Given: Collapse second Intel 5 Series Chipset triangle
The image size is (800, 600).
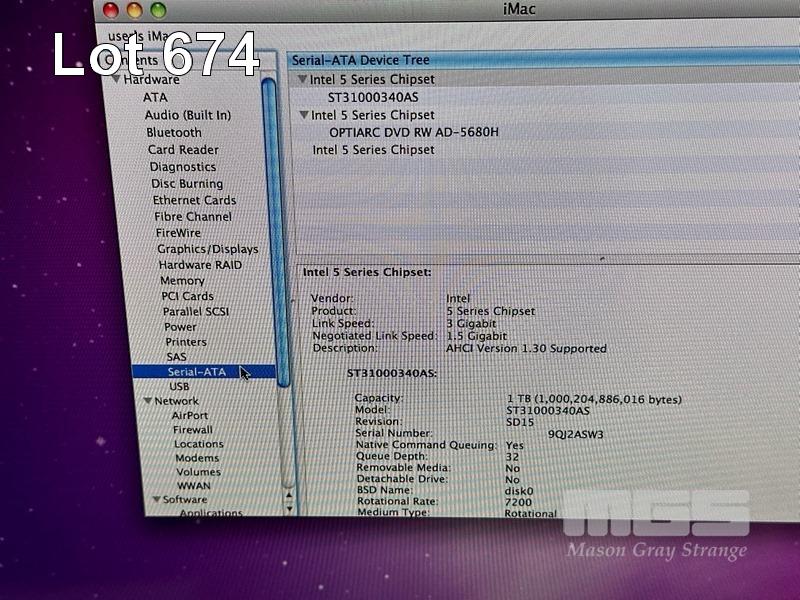Looking at the screenshot, I should tap(303, 115).
